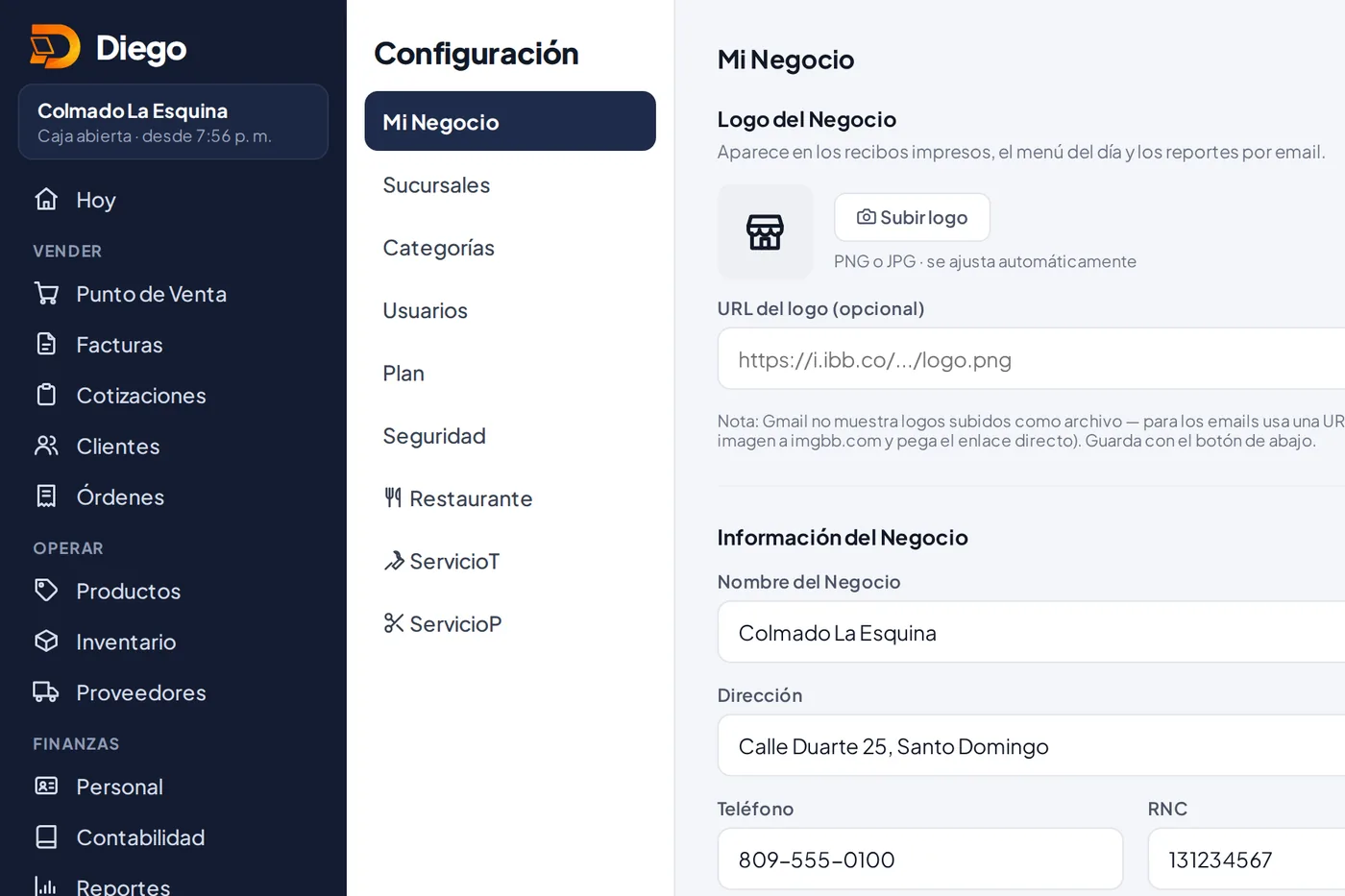Image resolution: width=1345 pixels, height=896 pixels.
Task: Open Inventario page
Action: [x=173, y=642]
